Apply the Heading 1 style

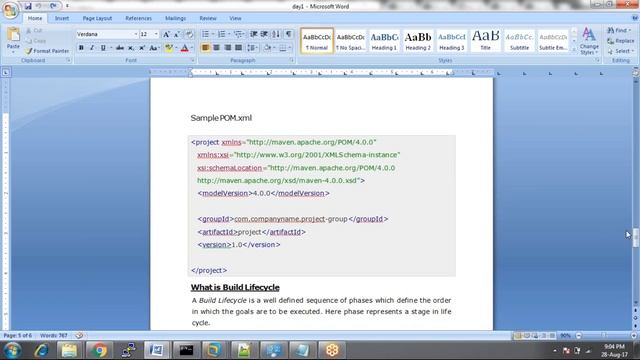pyautogui.click(x=384, y=41)
